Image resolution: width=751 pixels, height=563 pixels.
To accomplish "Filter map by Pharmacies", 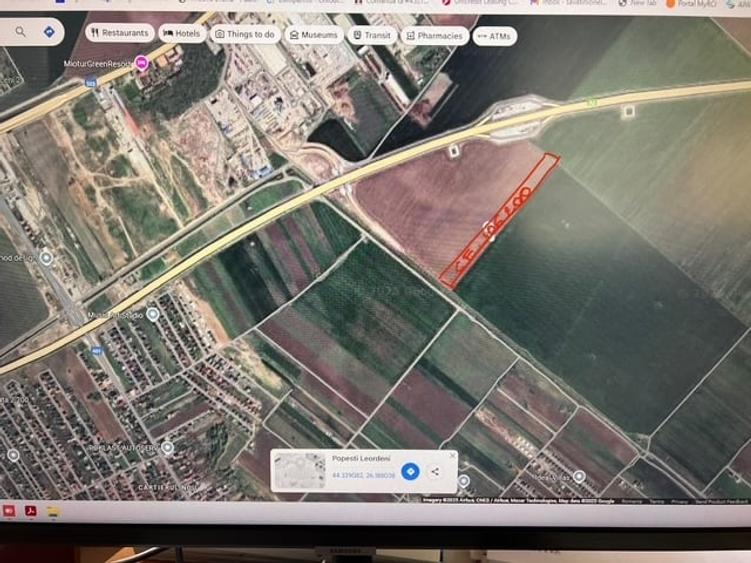I will coord(435,36).
